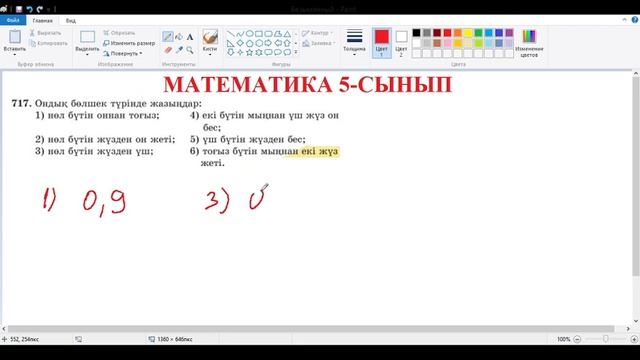
Task: Select the Eraser tool
Action: [168, 50]
